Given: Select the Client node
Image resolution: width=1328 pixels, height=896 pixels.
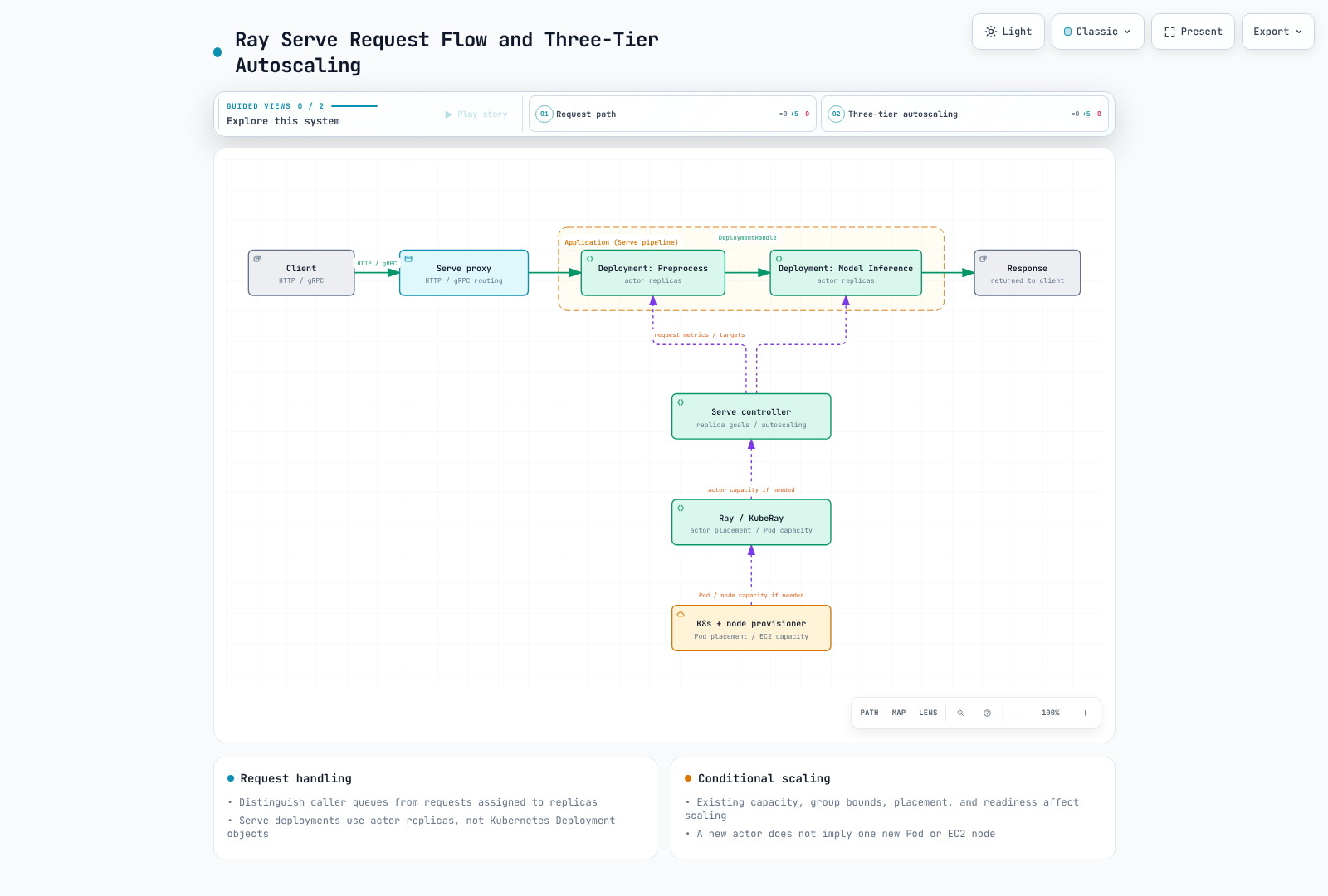Looking at the screenshot, I should point(301,273).
